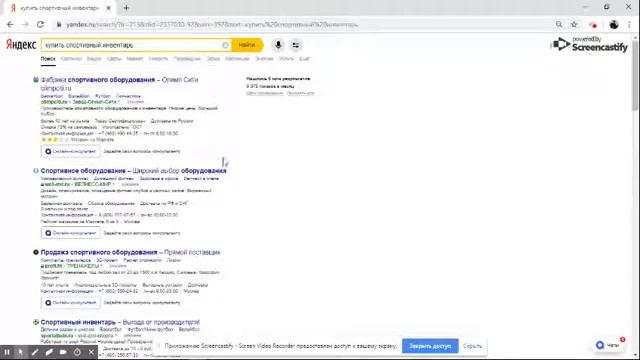Switch to the Видео tab
Screen dimensions: 640x360
click(x=94, y=59)
